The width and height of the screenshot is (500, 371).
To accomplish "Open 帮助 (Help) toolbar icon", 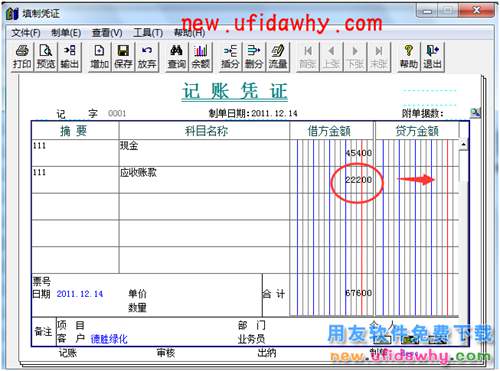I will tap(409, 57).
